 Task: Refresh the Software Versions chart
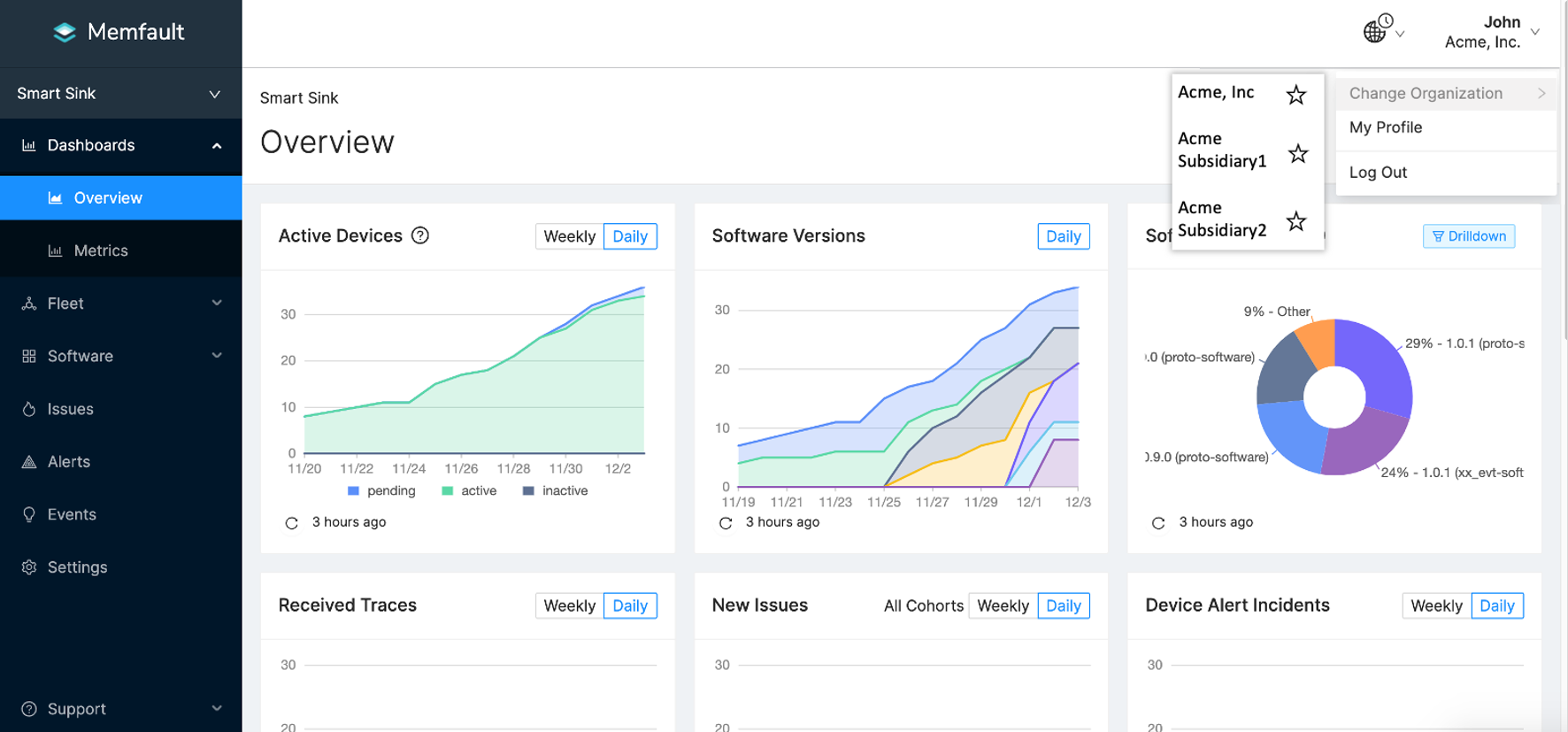tap(726, 523)
